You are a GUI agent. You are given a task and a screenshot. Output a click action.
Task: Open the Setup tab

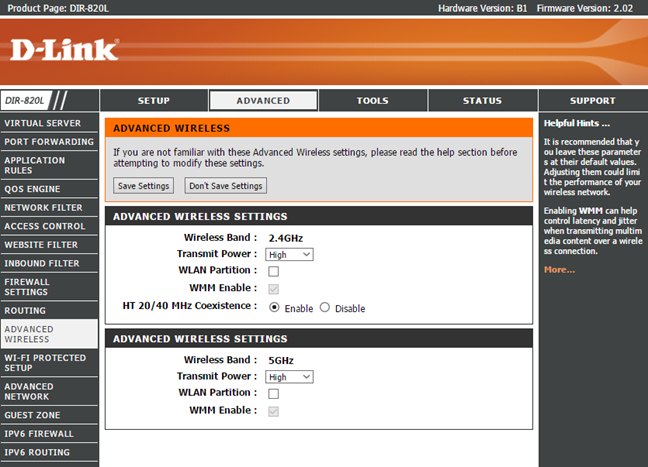coord(154,100)
